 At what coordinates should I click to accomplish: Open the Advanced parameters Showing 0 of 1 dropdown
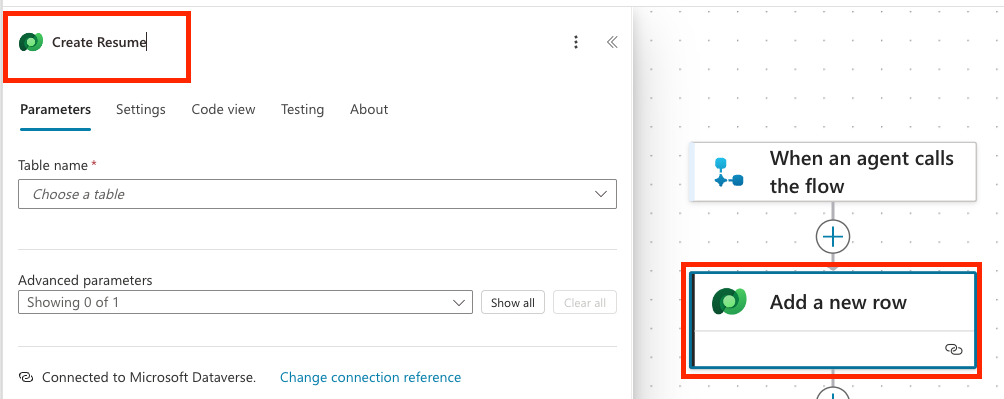pos(245,302)
